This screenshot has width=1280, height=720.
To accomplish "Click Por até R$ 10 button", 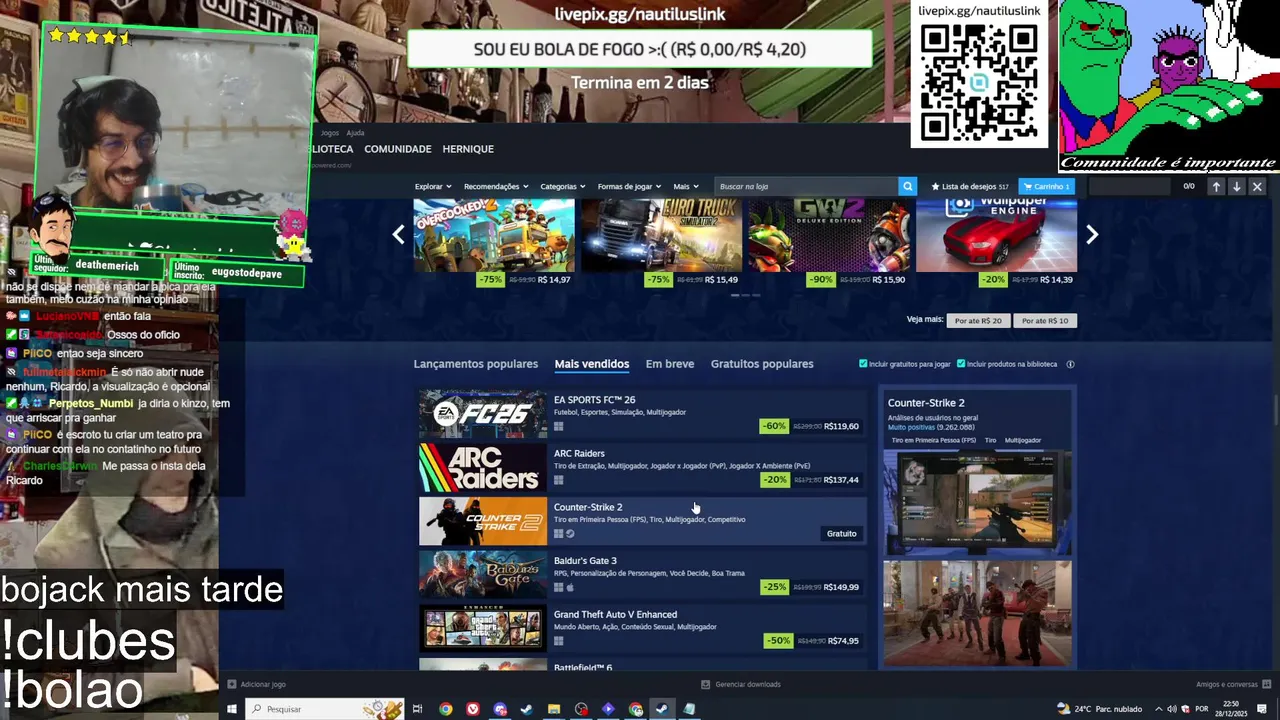I will point(1045,320).
